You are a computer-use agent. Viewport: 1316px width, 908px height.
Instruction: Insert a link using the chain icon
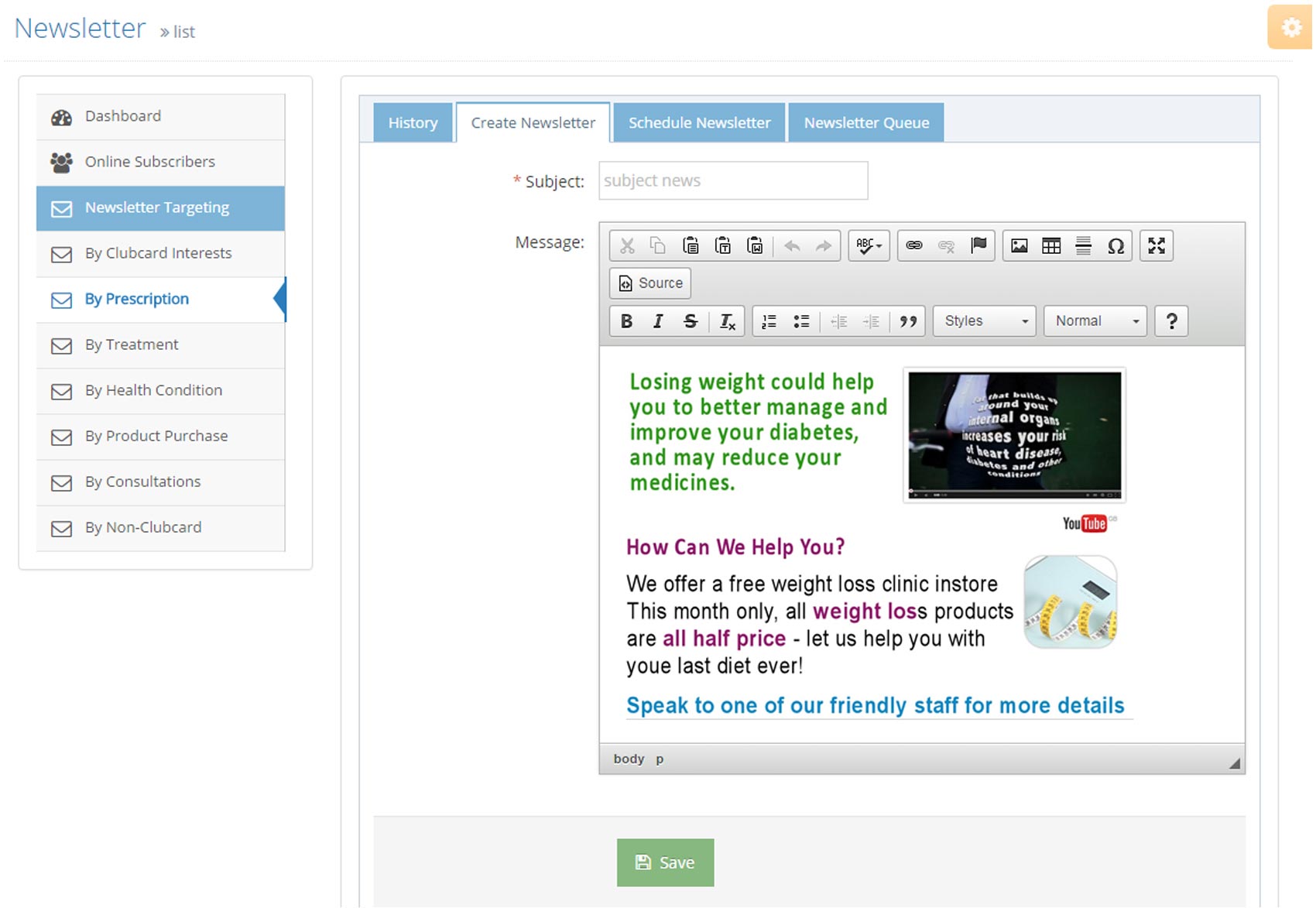[914, 246]
